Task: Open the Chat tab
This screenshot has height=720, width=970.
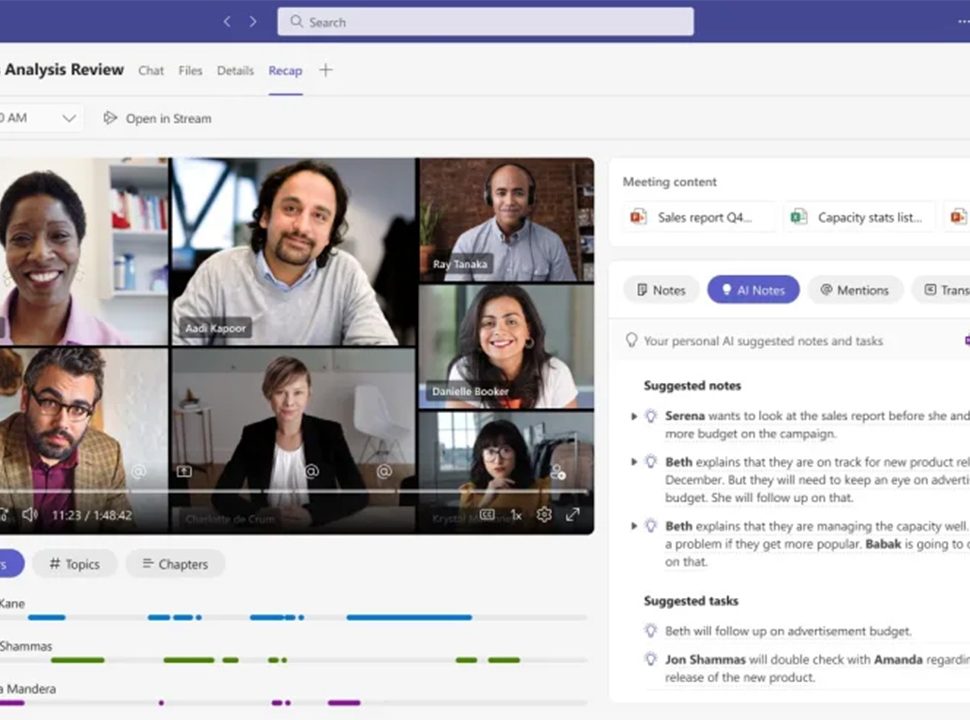Action: pyautogui.click(x=151, y=71)
